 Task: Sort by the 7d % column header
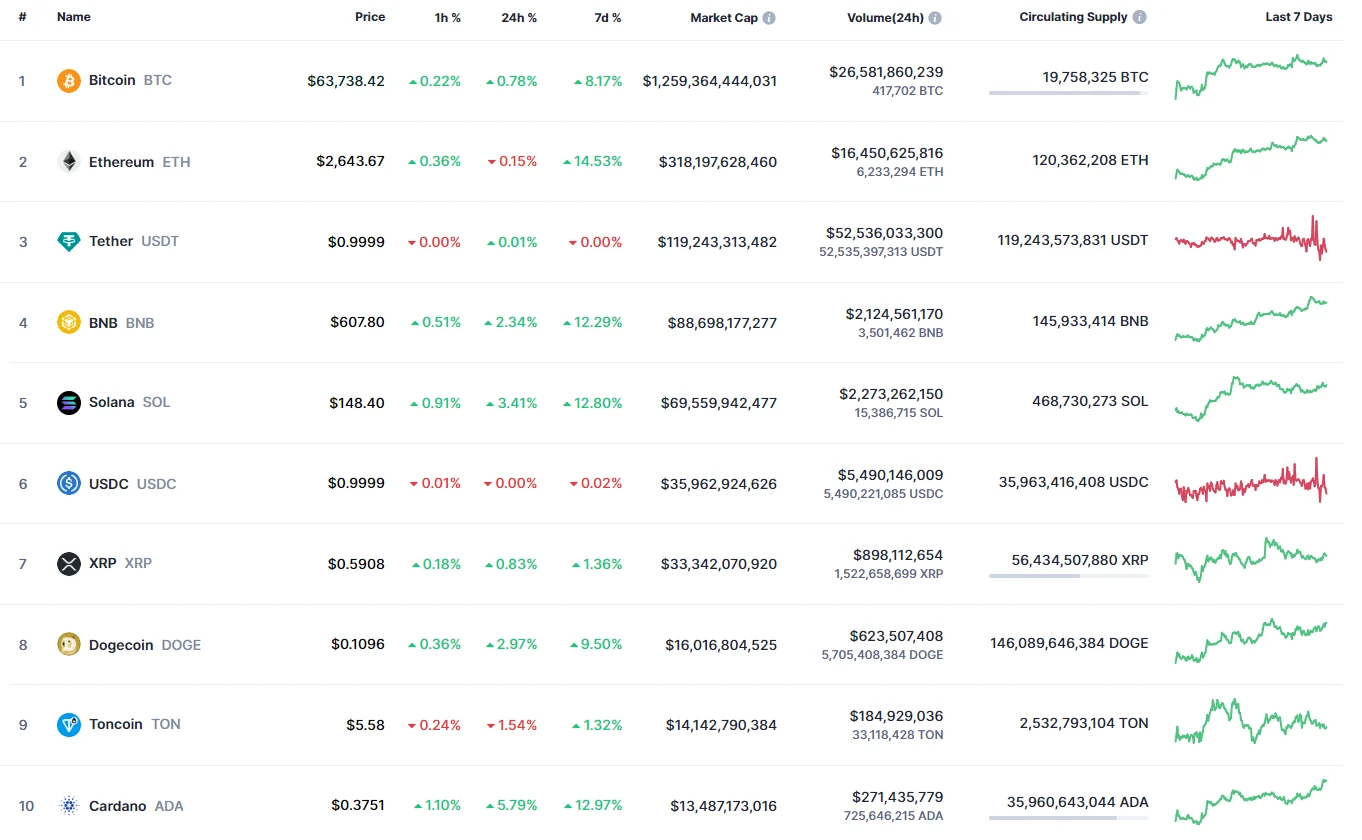click(605, 18)
